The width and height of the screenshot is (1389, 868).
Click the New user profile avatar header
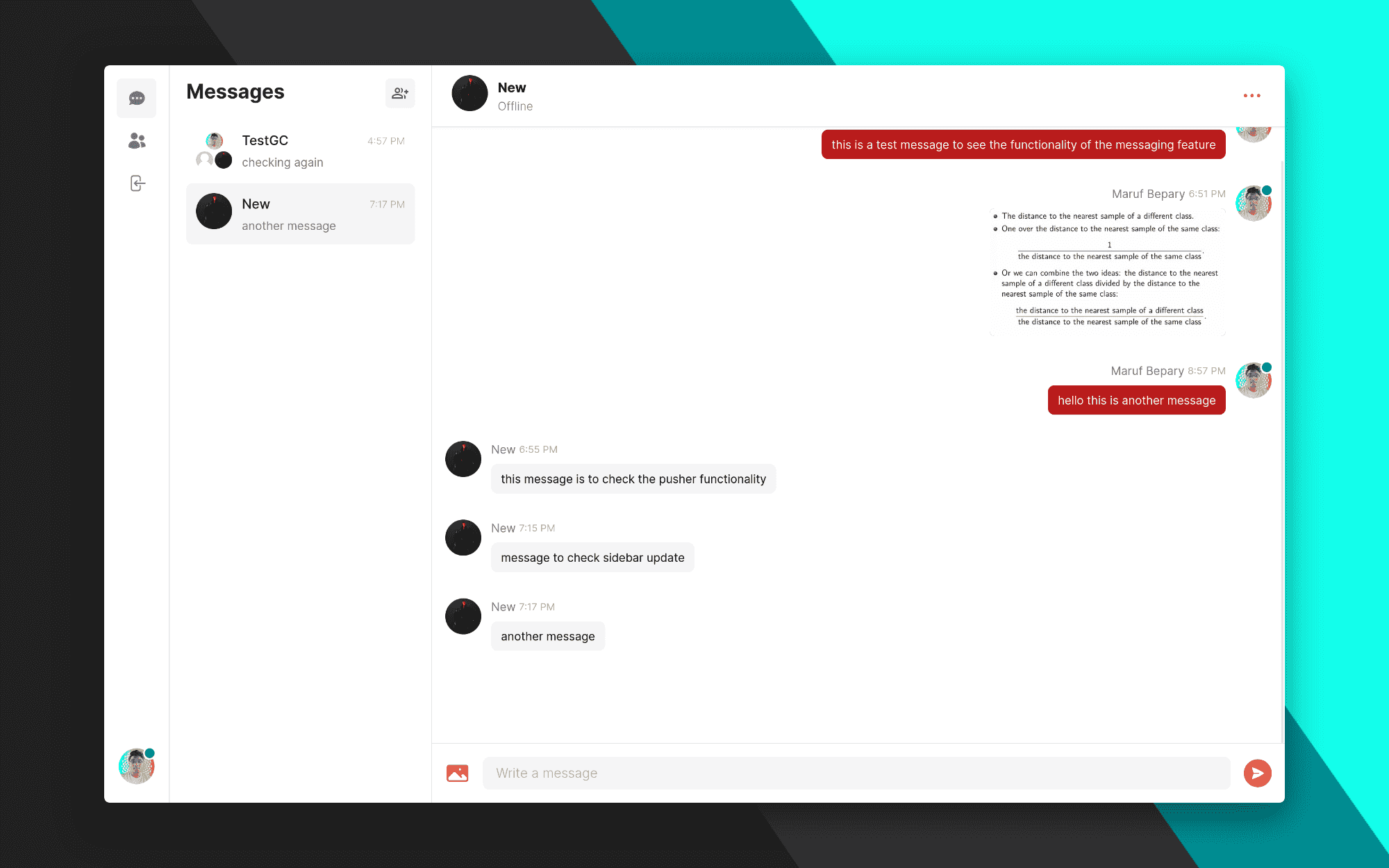(x=467, y=94)
